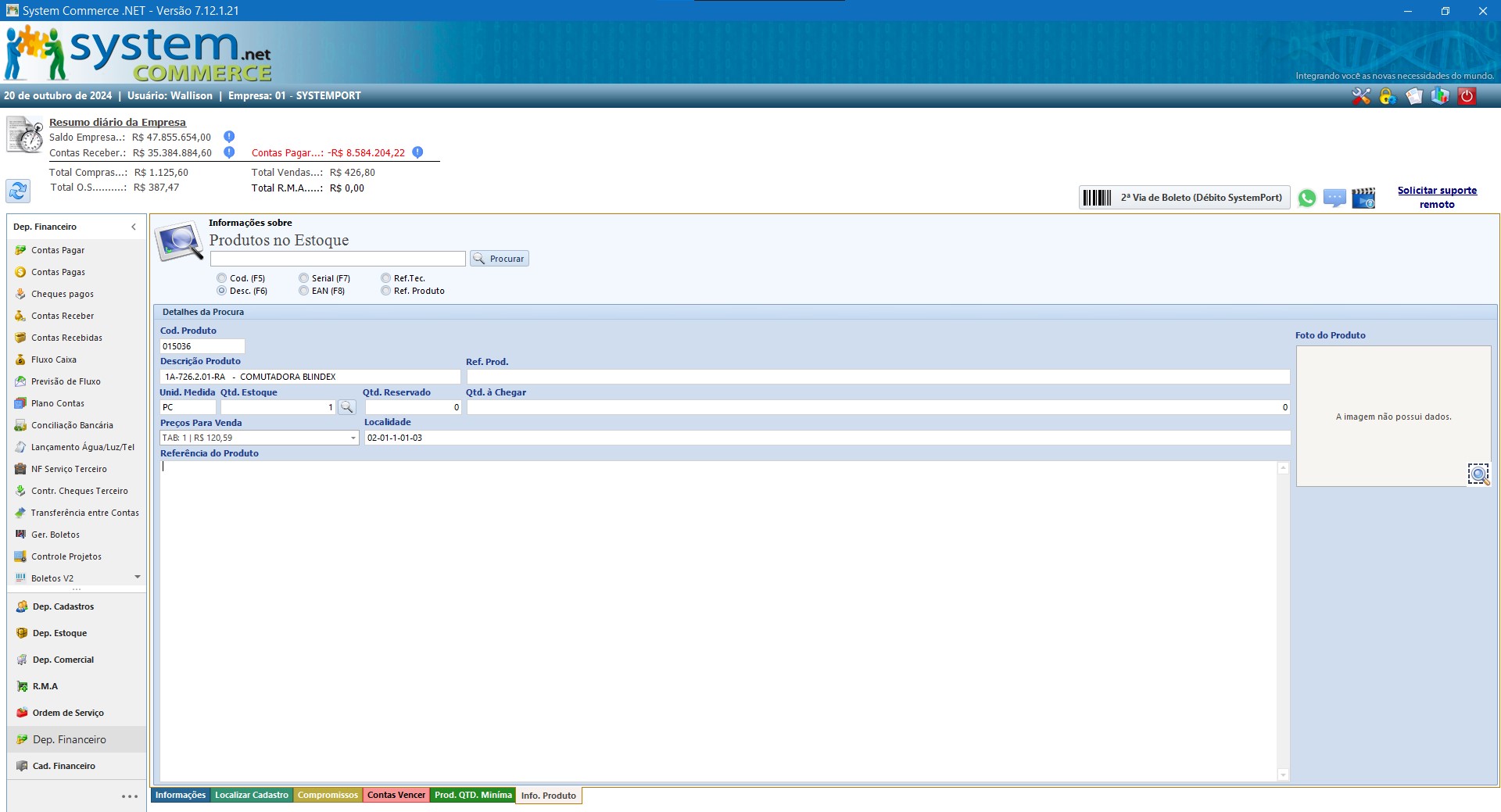
Task: Open the chat message bubble icon
Action: click(1334, 199)
